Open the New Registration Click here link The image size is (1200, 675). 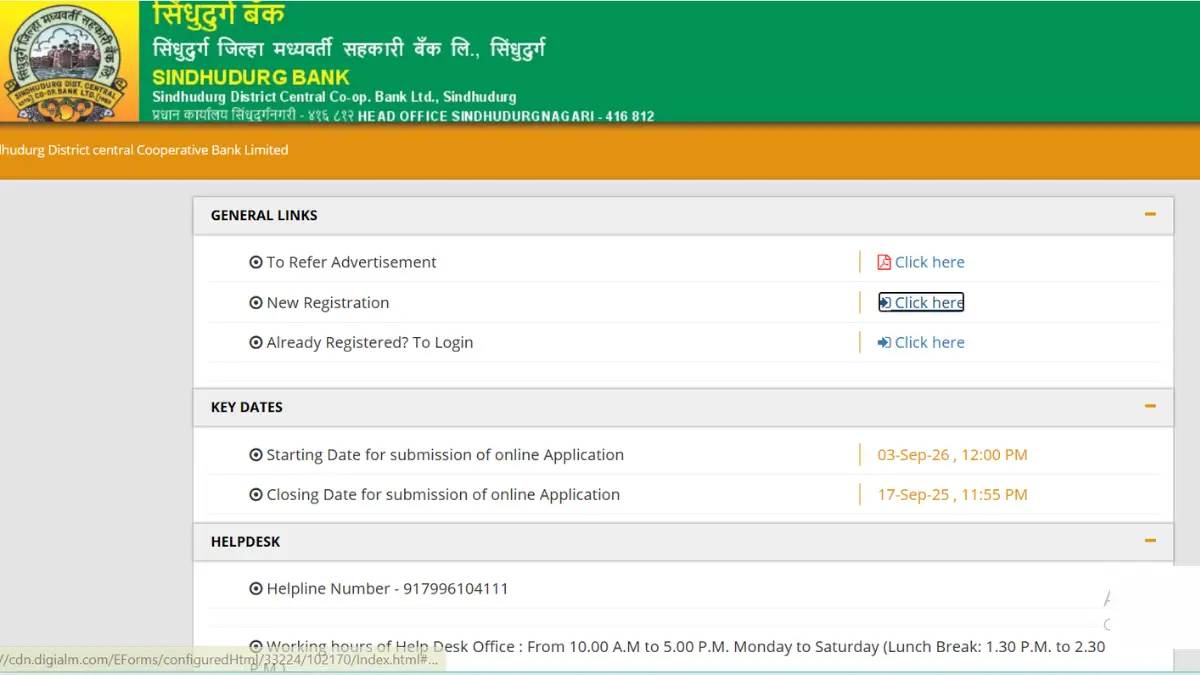(929, 302)
